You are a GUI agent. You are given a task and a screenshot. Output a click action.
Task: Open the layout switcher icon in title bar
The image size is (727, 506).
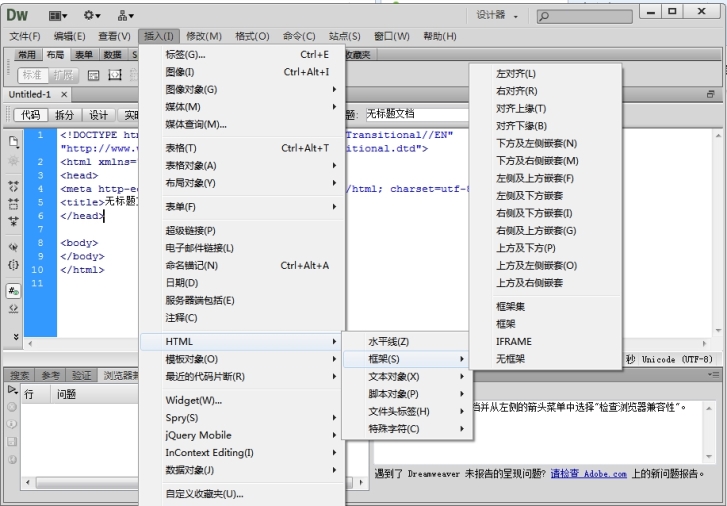pyautogui.click(x=58, y=15)
